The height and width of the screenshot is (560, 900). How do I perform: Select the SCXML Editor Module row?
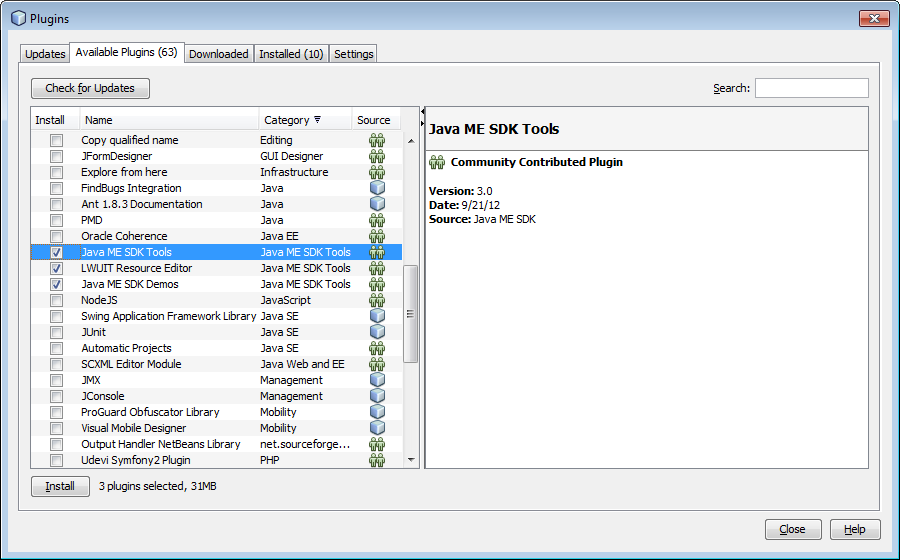click(216, 364)
